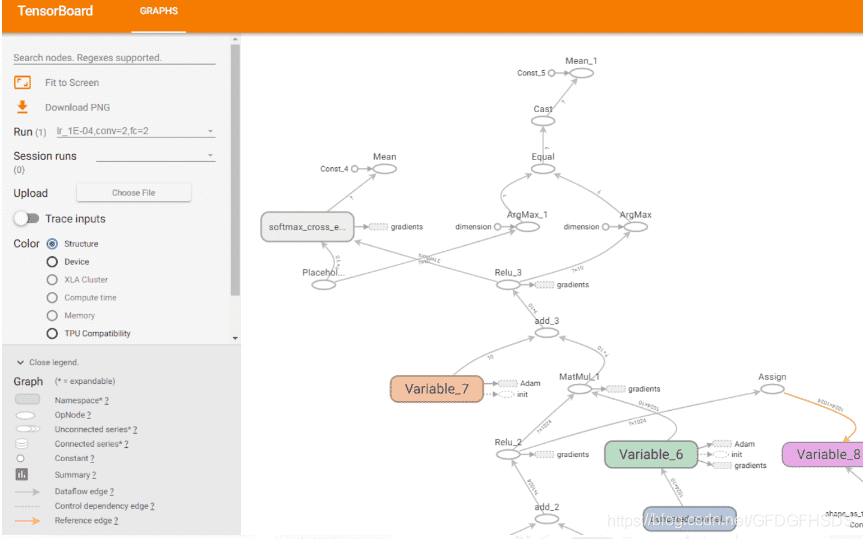Select the Variable_6 node
863x539 pixels.
[x=651, y=454]
